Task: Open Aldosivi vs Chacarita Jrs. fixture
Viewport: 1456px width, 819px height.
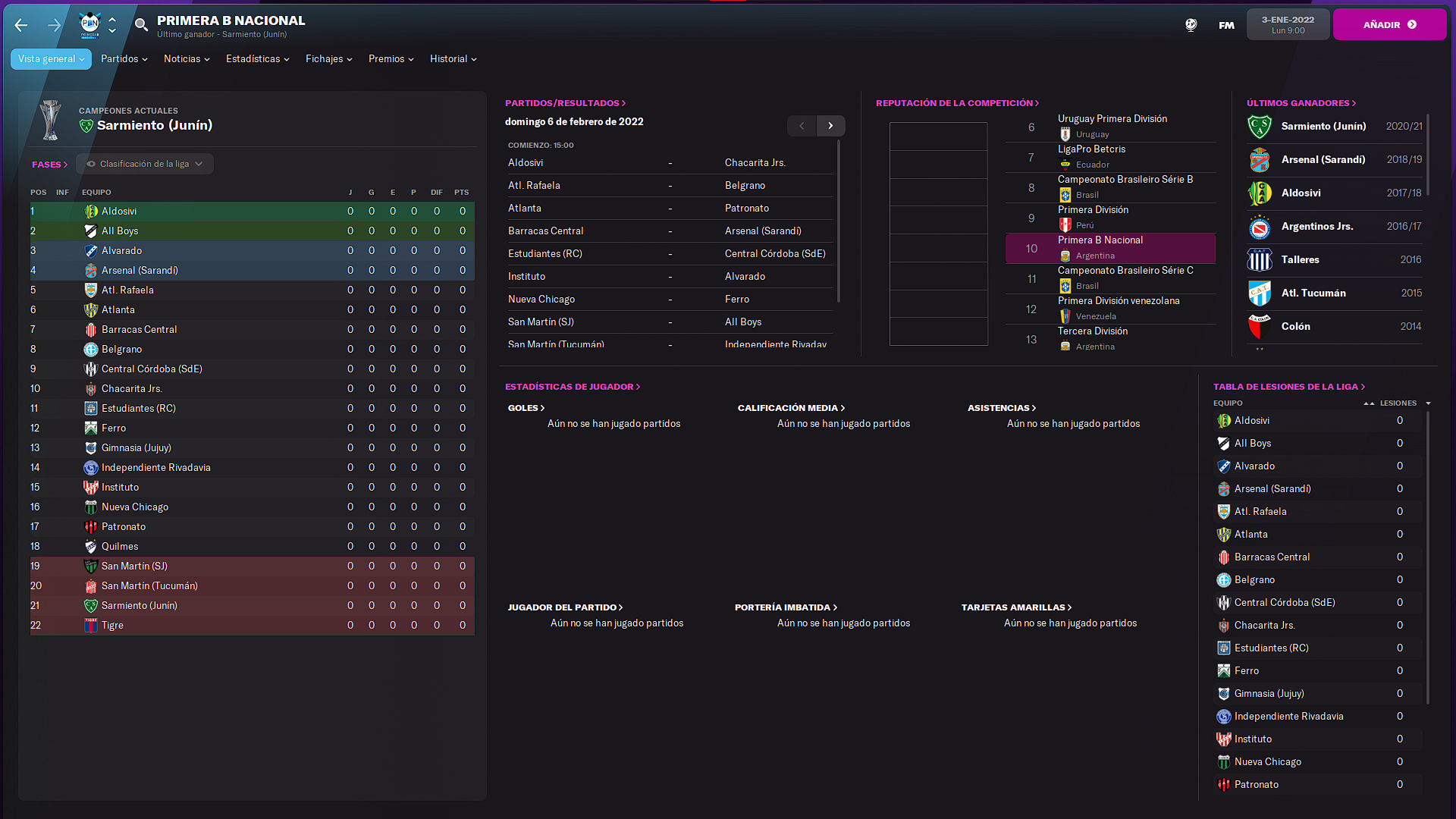Action: click(x=670, y=163)
